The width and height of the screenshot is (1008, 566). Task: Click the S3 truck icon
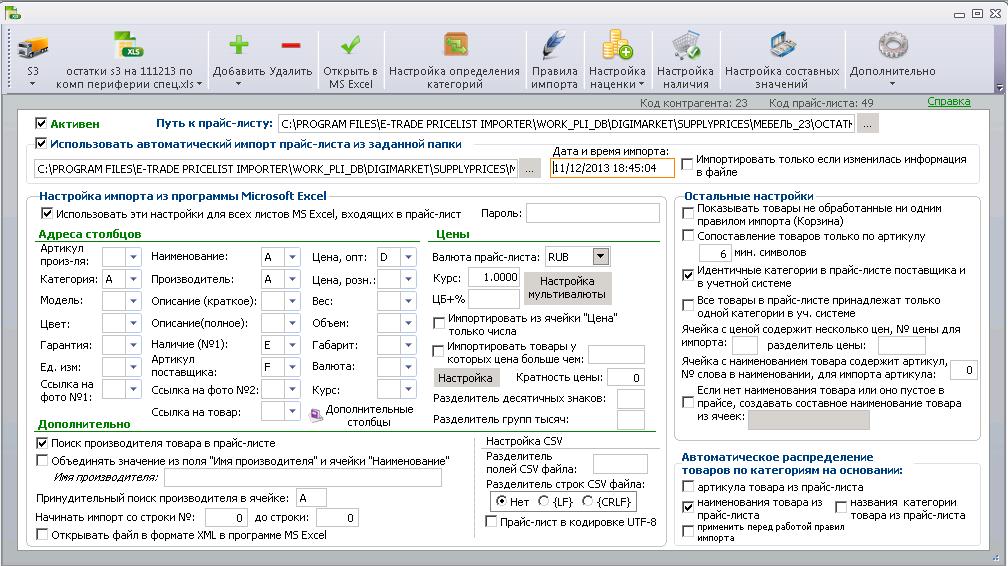click(x=33, y=48)
